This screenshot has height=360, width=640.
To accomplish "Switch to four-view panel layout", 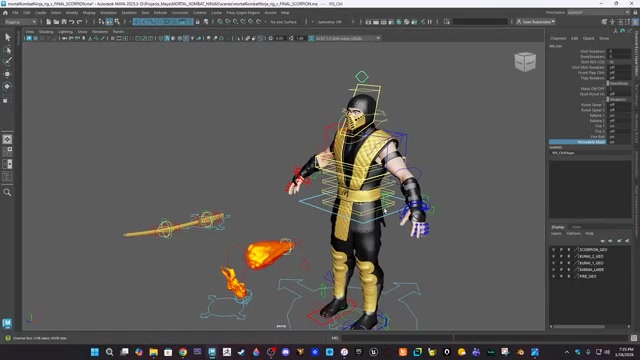I will 7,151.
